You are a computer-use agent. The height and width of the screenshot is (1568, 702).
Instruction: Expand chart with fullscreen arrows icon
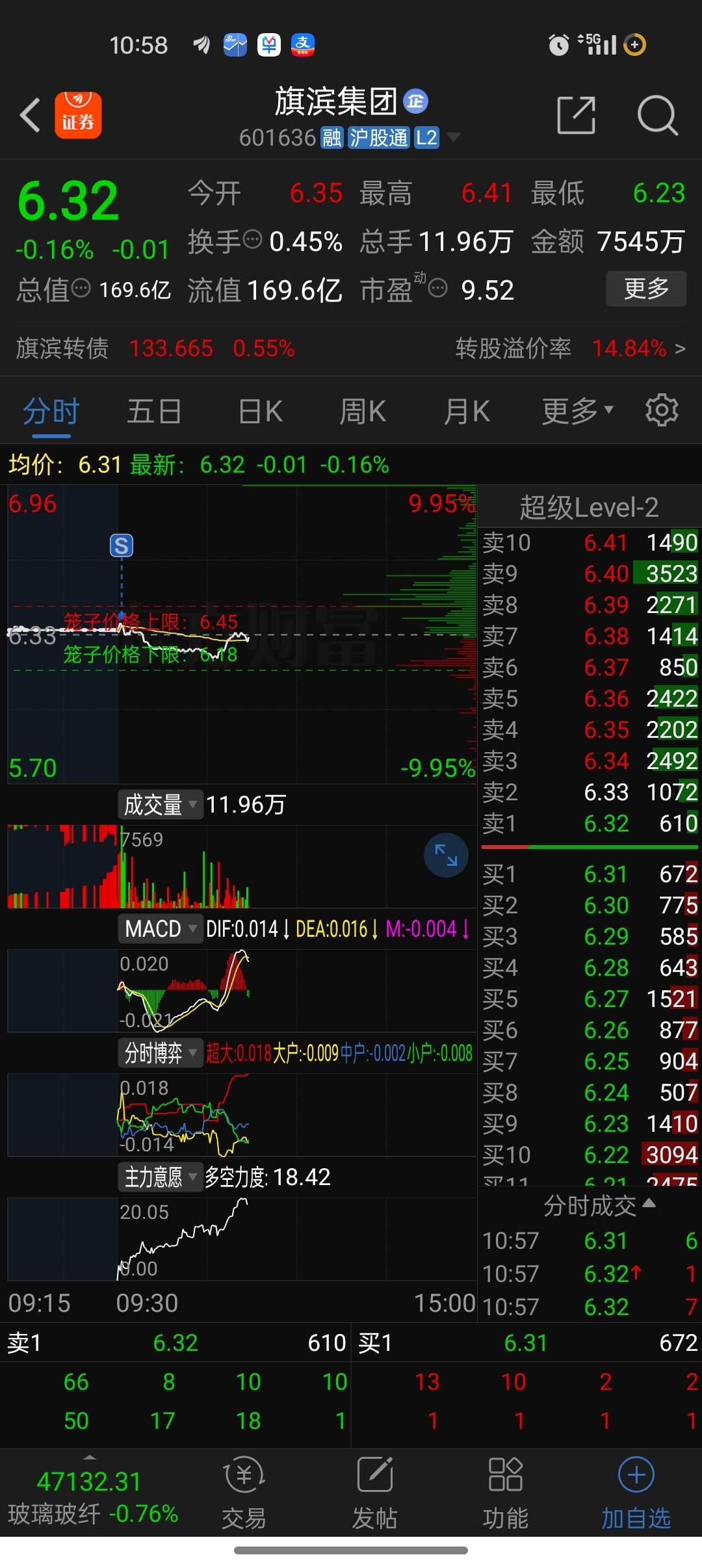(x=446, y=855)
